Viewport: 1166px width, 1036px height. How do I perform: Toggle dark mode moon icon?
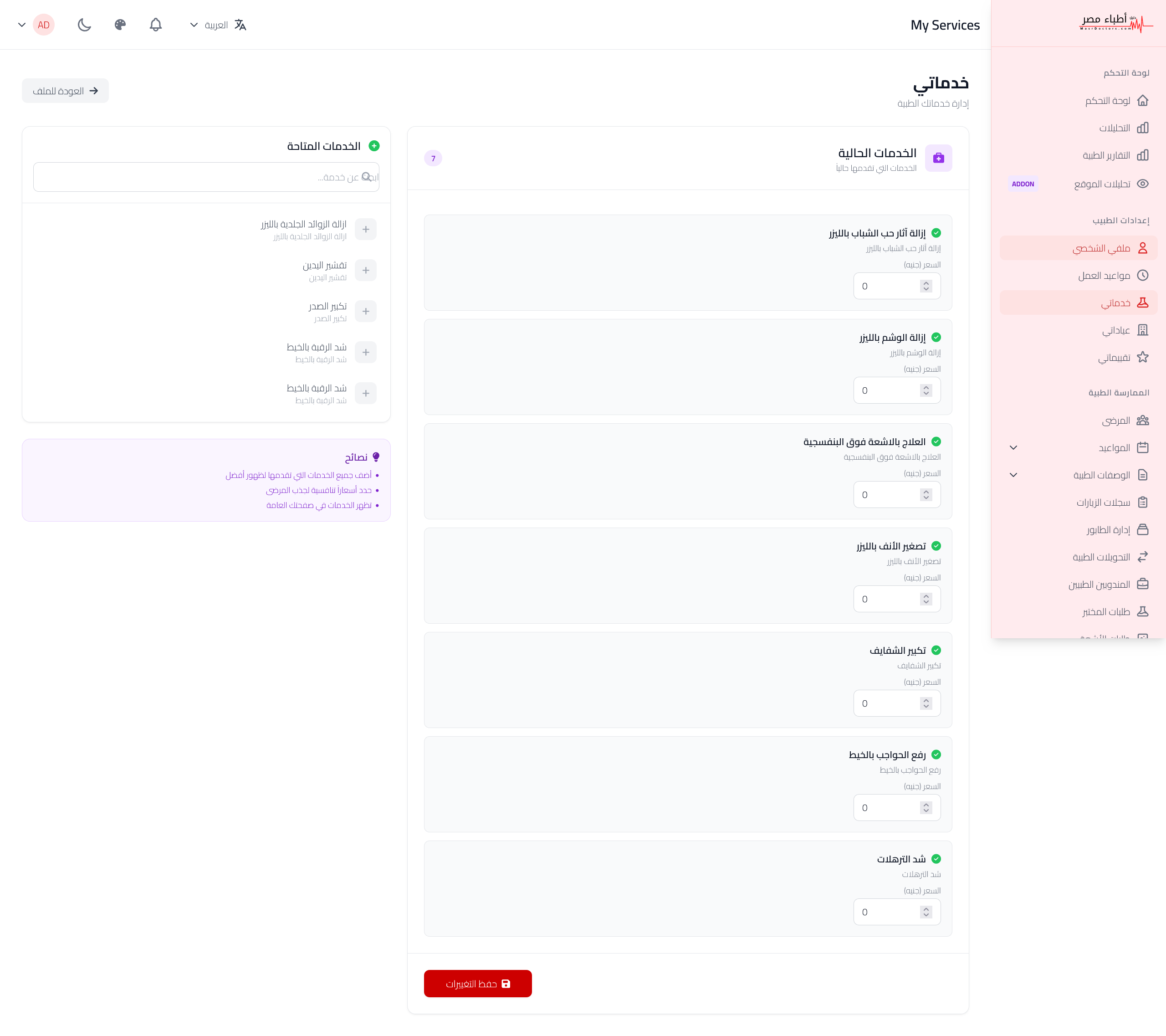pos(84,25)
